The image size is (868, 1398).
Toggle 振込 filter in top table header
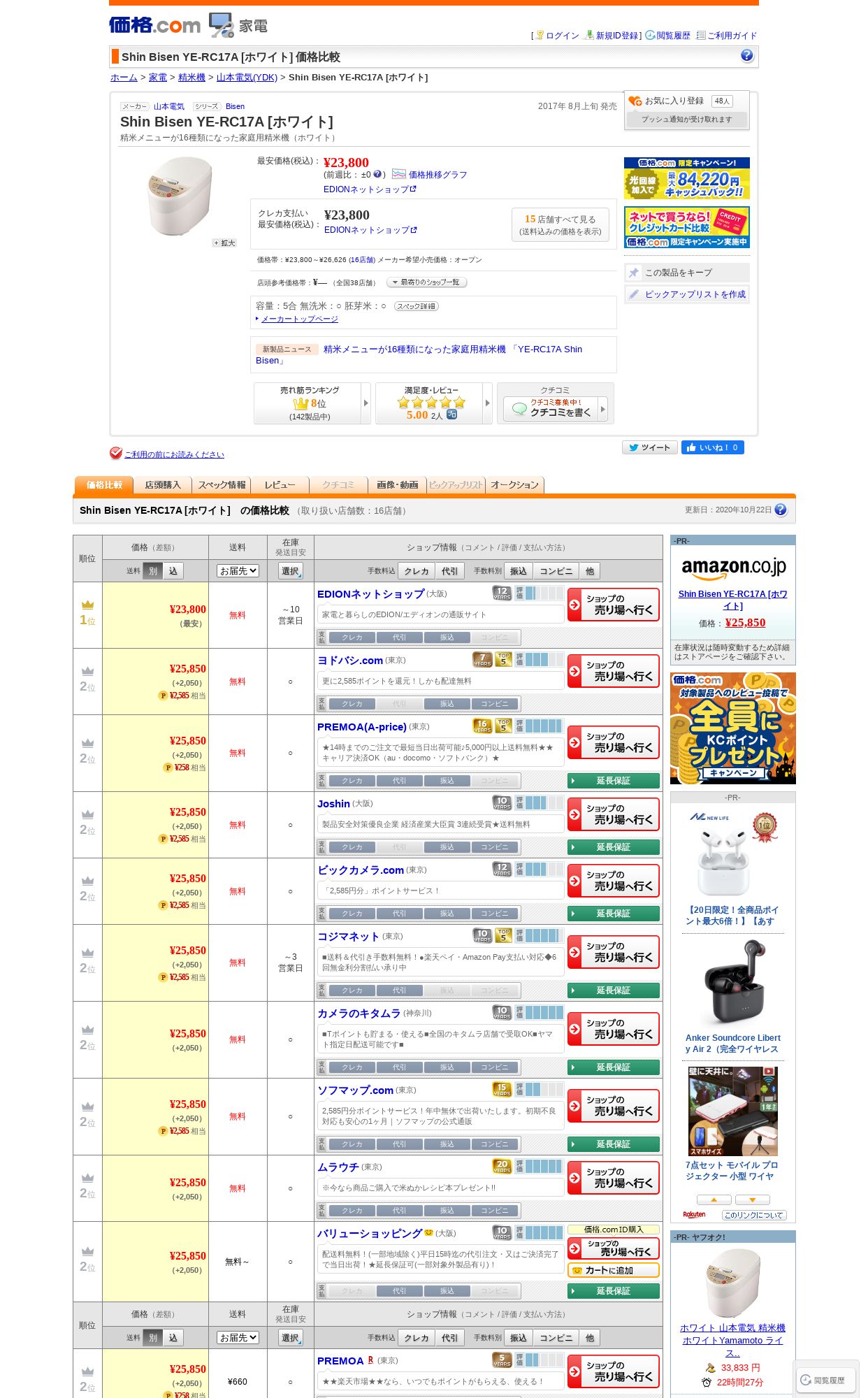(519, 571)
